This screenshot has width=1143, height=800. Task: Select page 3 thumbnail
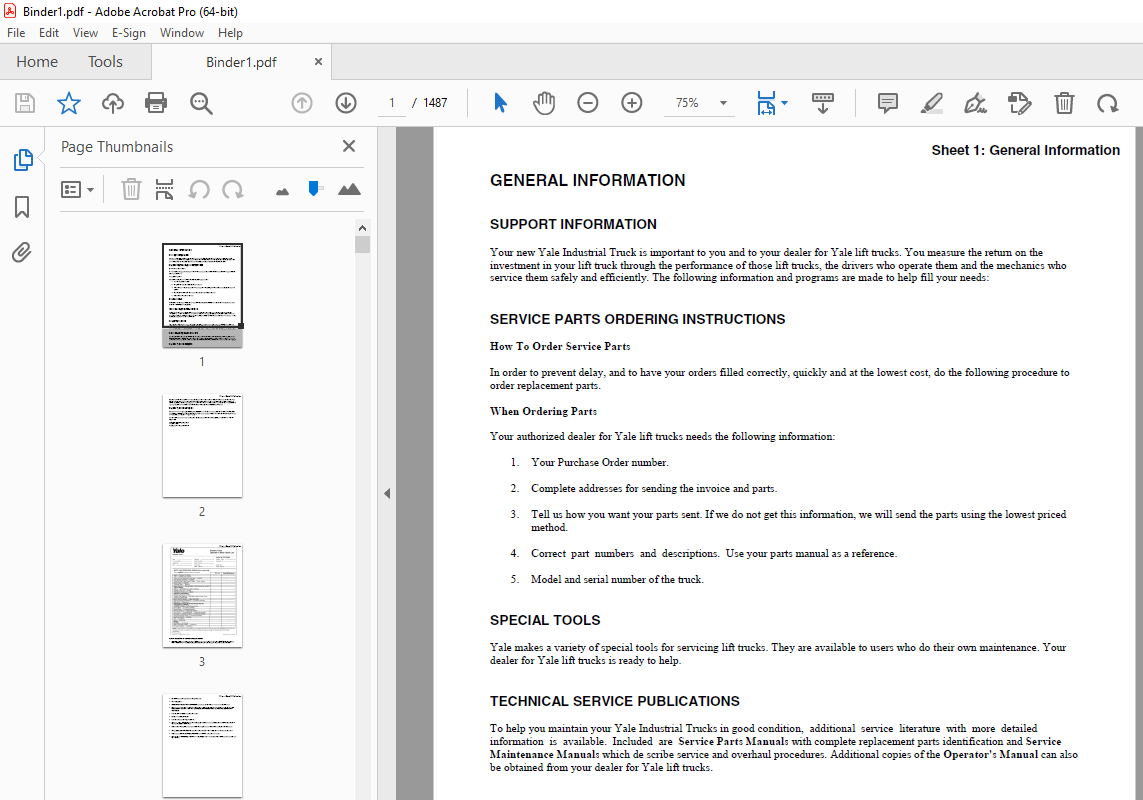(202, 596)
